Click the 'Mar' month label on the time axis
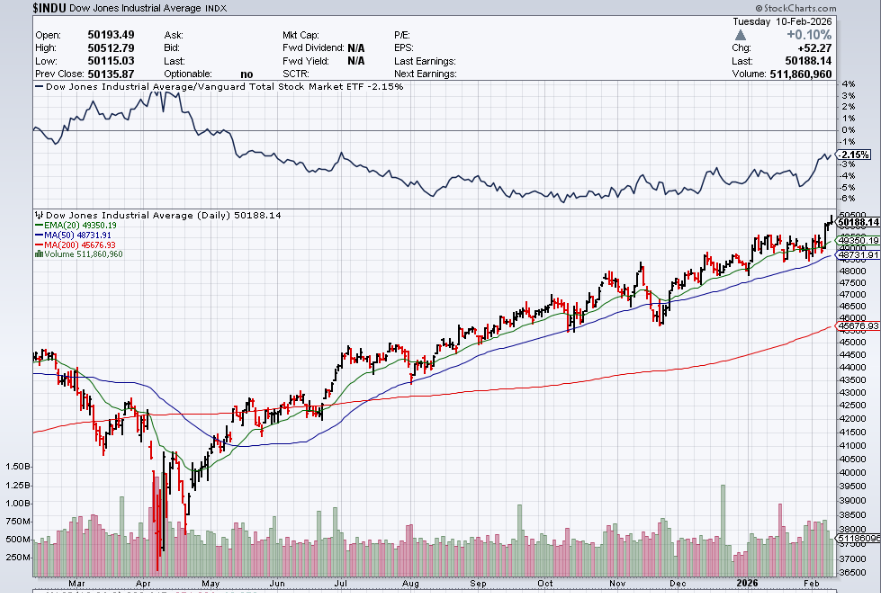The image size is (882, 593). pos(76,583)
